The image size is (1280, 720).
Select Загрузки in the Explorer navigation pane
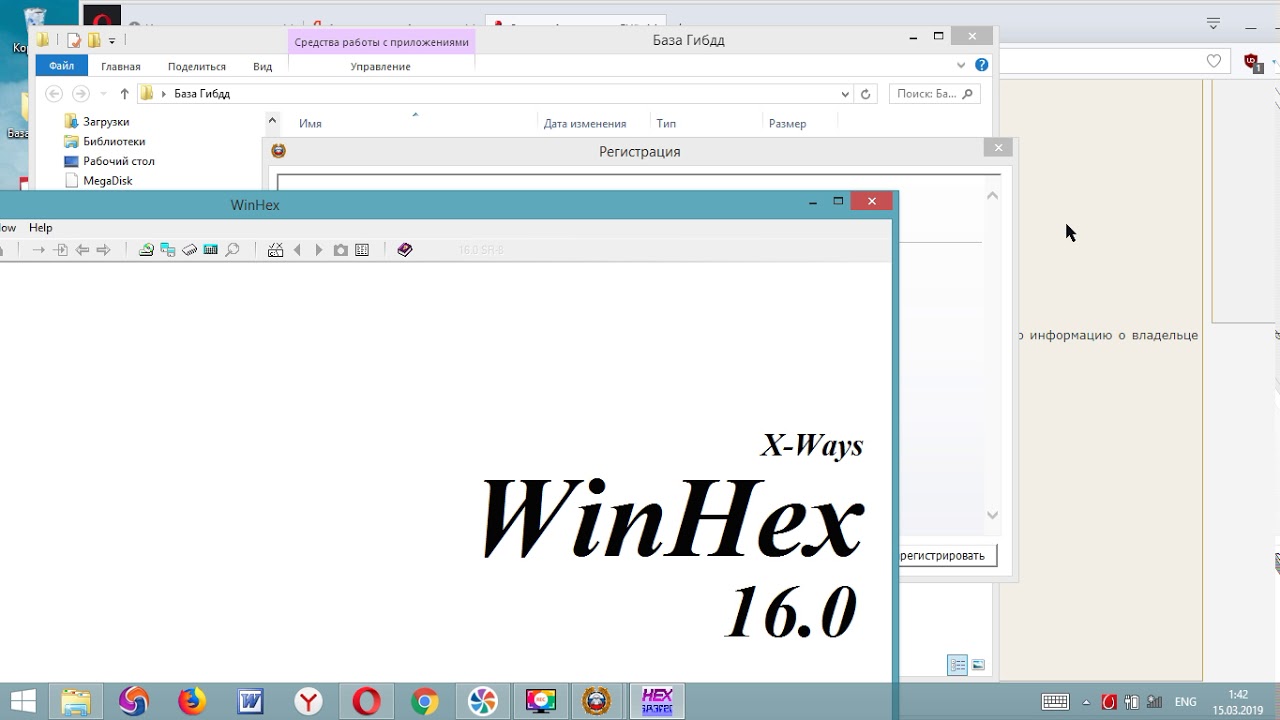106,121
